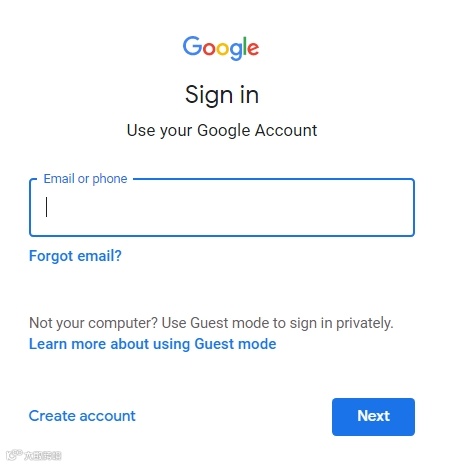Screen dimensions: 453x466
Task: Click the blue capital G in logo
Action: (x=192, y=46)
